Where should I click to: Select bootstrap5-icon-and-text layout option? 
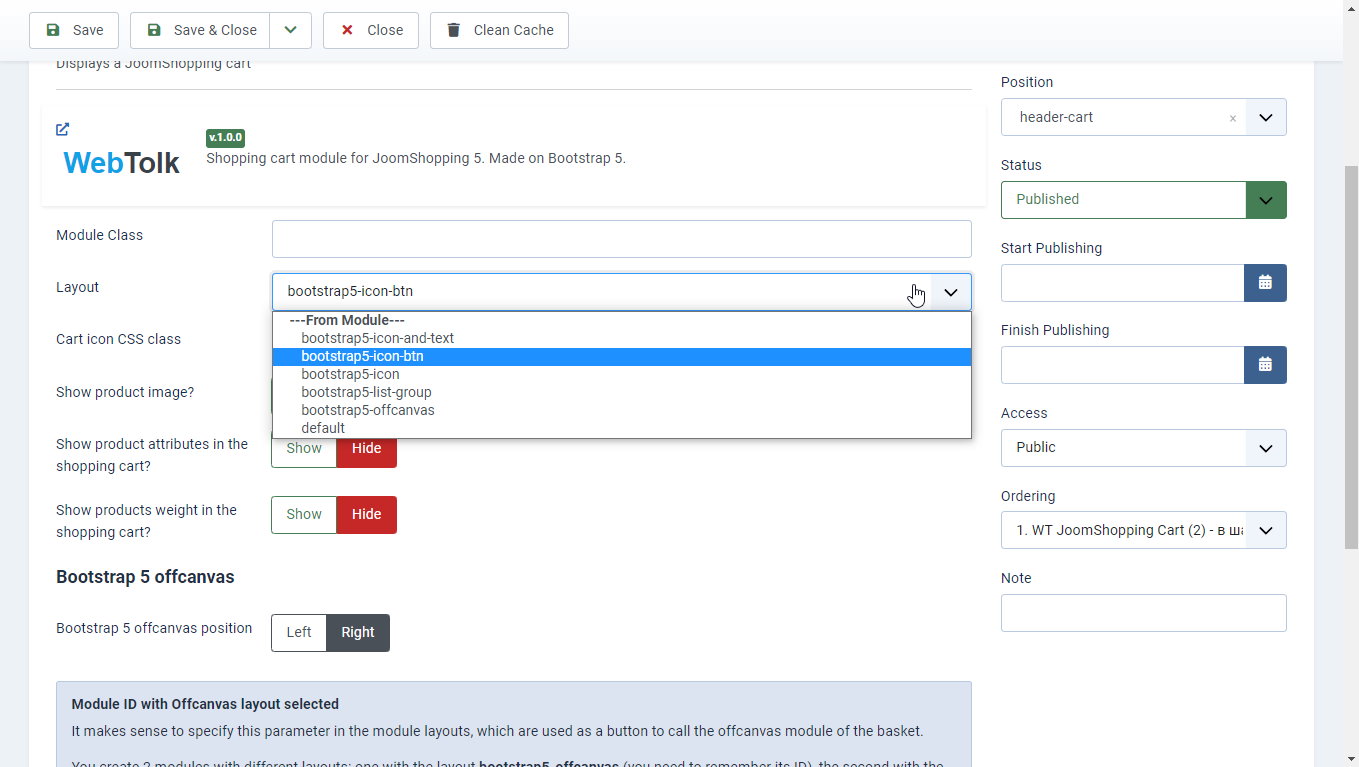[x=377, y=338]
